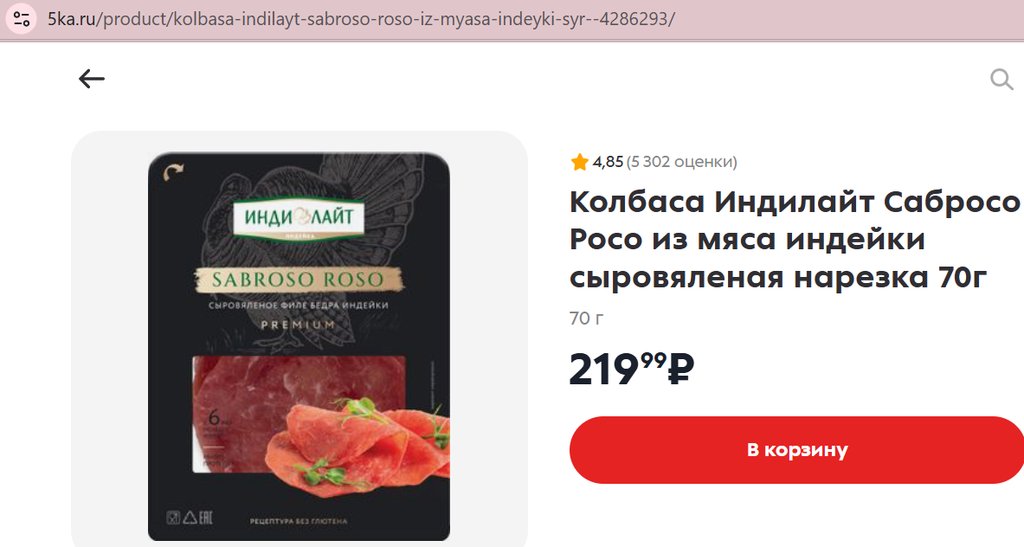
Task: Click the SABROSO ROSO label on package
Action: 299,279
